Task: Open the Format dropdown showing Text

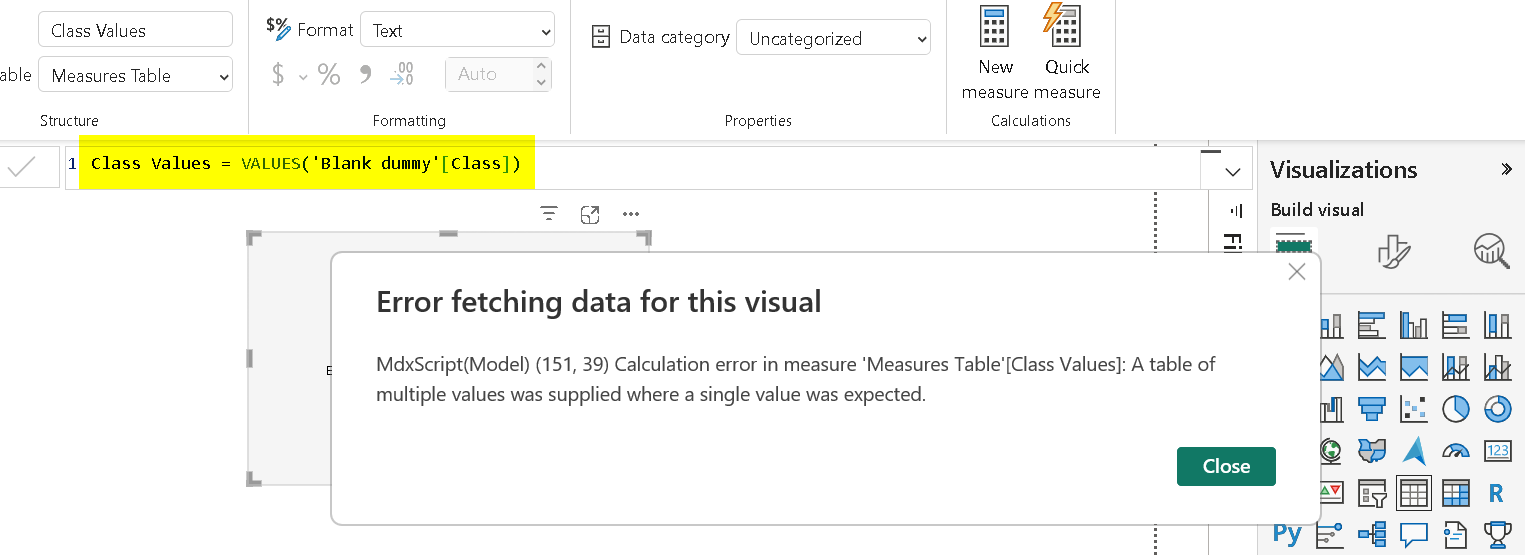Action: pos(457,31)
